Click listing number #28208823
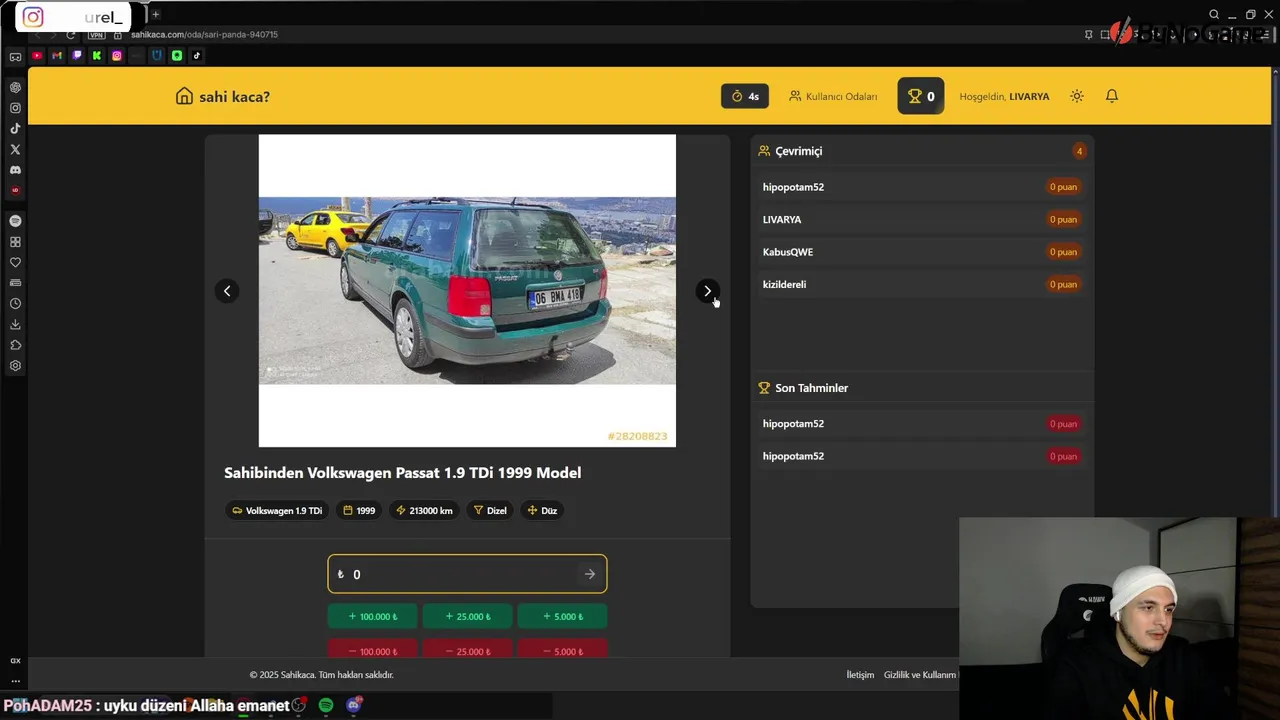The height and width of the screenshot is (720, 1280). (637, 436)
